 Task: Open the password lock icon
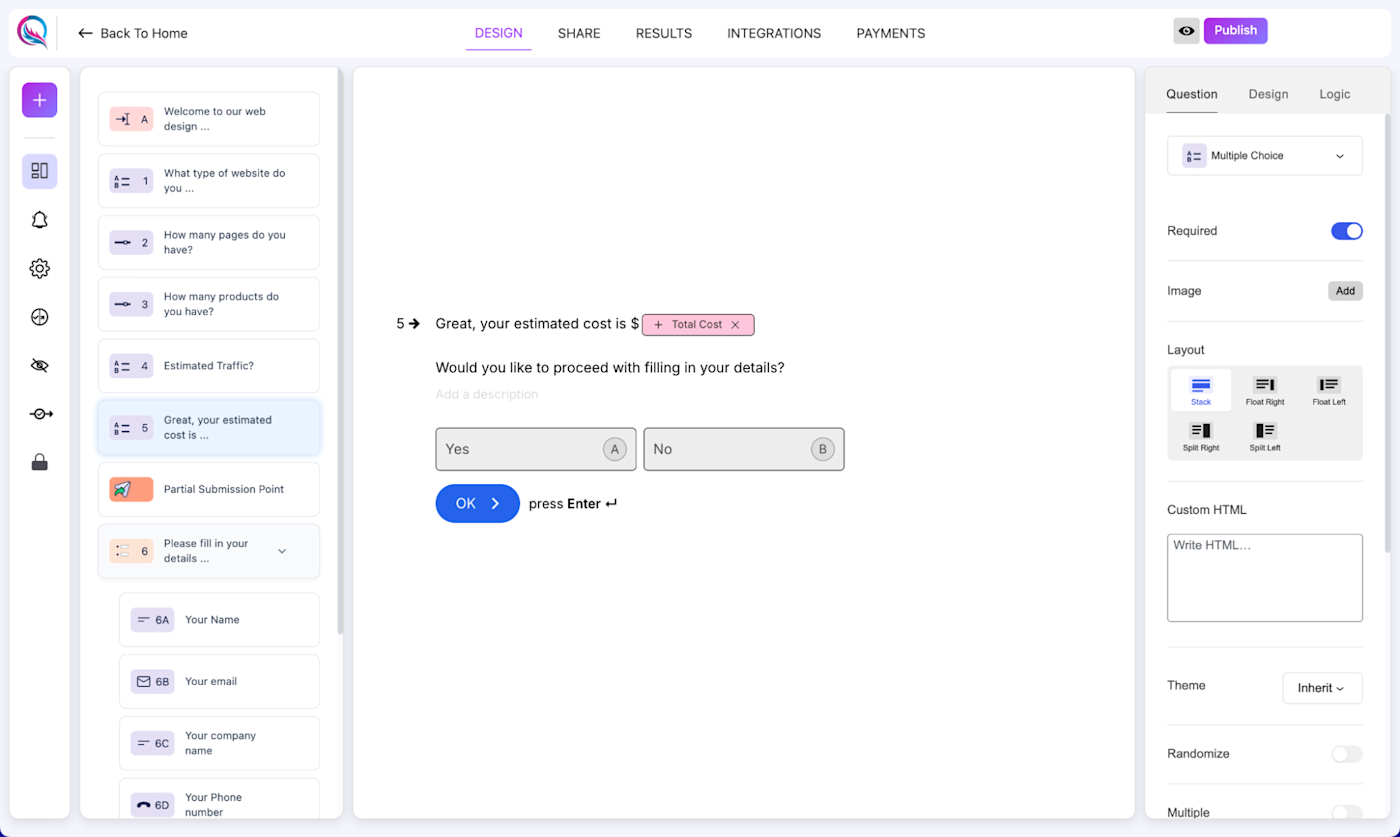[39, 462]
